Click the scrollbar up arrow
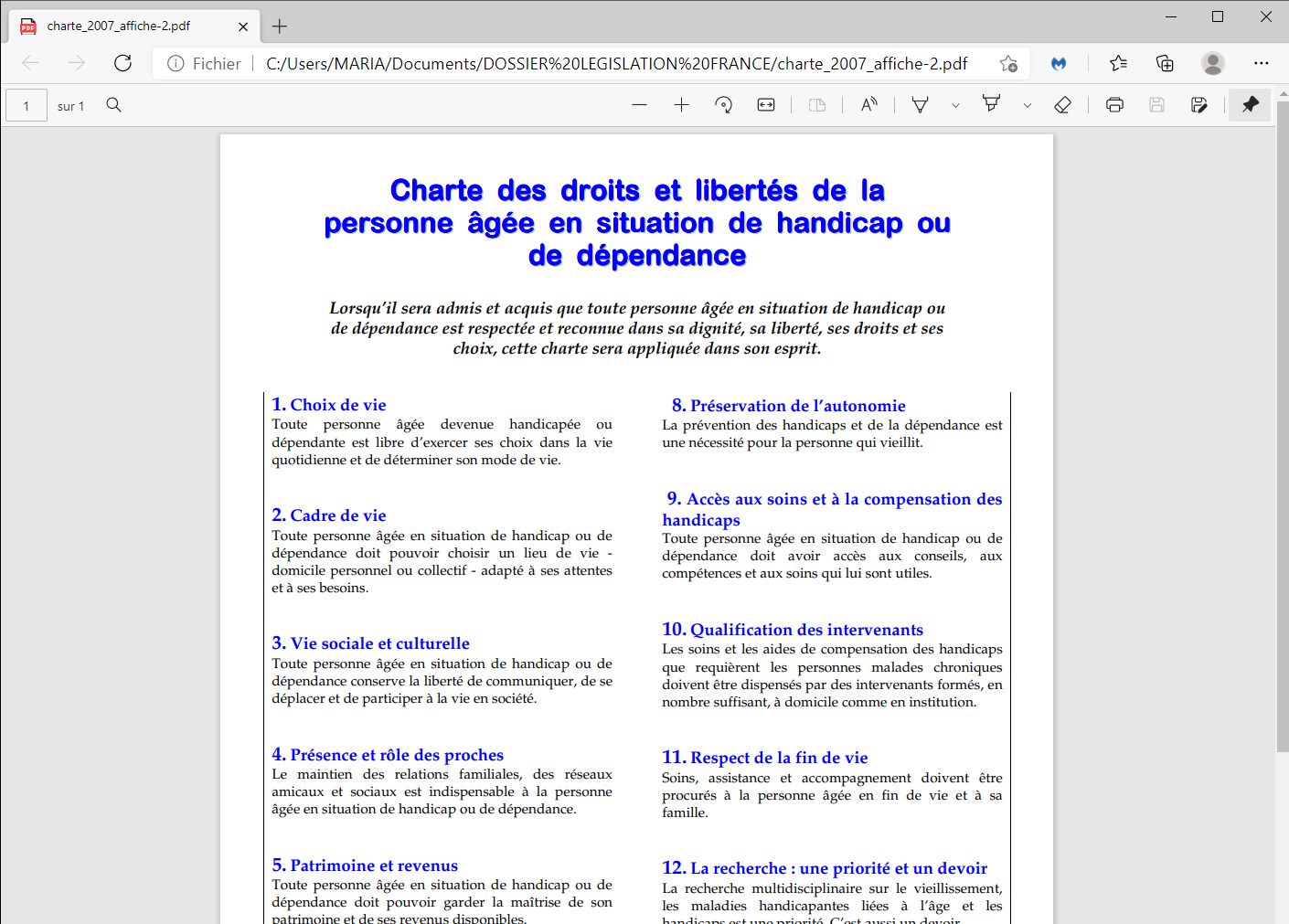The width and height of the screenshot is (1289, 924). [1282, 93]
